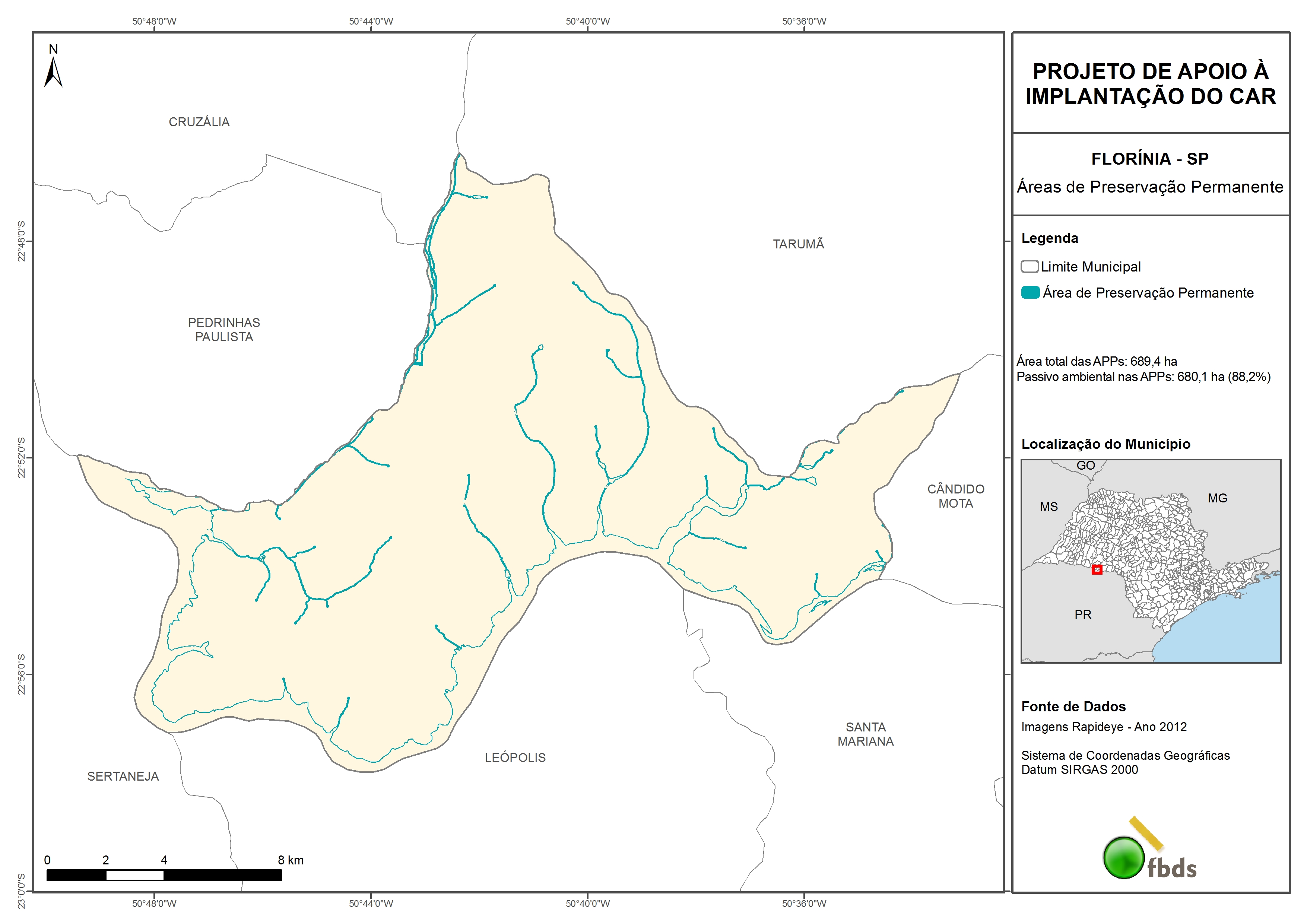Click the PR state label in inset map
The image size is (1307, 924).
[1083, 615]
